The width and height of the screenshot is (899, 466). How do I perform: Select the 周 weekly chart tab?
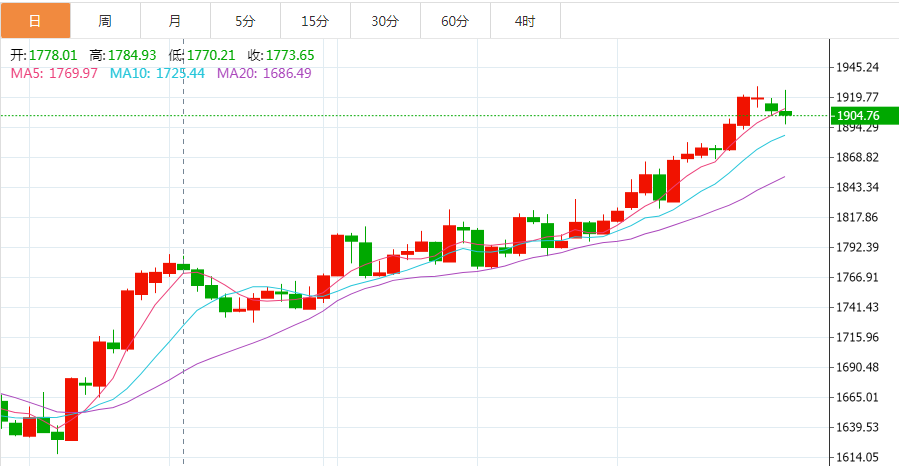point(105,21)
